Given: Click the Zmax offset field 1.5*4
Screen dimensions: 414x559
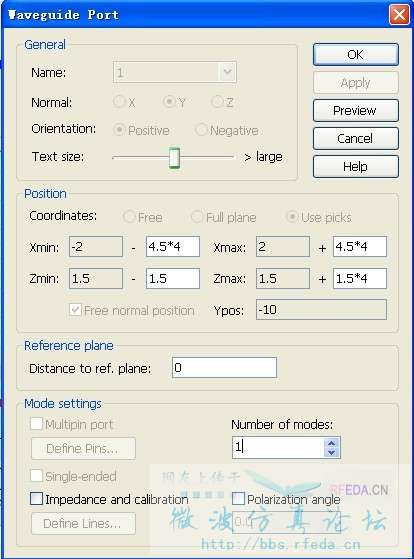Looking at the screenshot, I should coord(360,278).
